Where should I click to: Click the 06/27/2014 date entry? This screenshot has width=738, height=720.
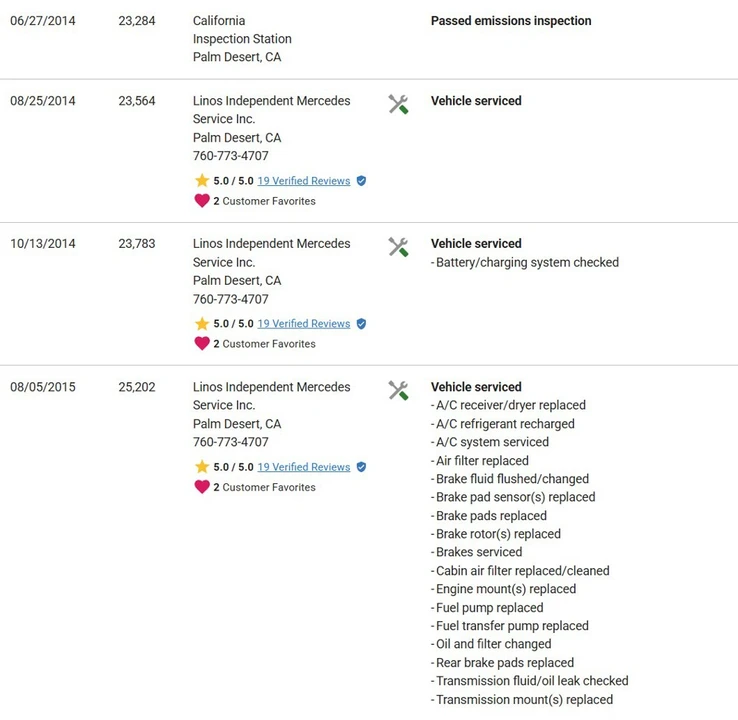point(43,21)
